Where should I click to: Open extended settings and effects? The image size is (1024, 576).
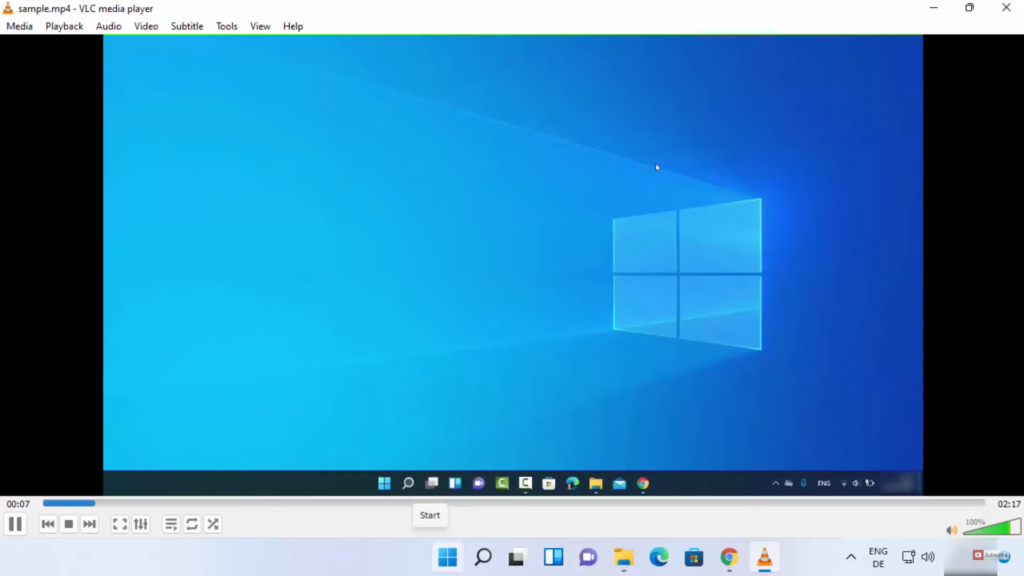pos(141,524)
